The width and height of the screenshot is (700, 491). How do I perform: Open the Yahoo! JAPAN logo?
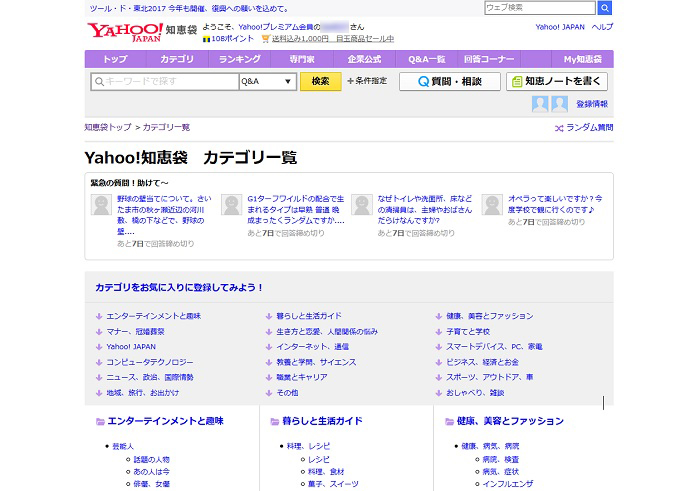(x=125, y=32)
